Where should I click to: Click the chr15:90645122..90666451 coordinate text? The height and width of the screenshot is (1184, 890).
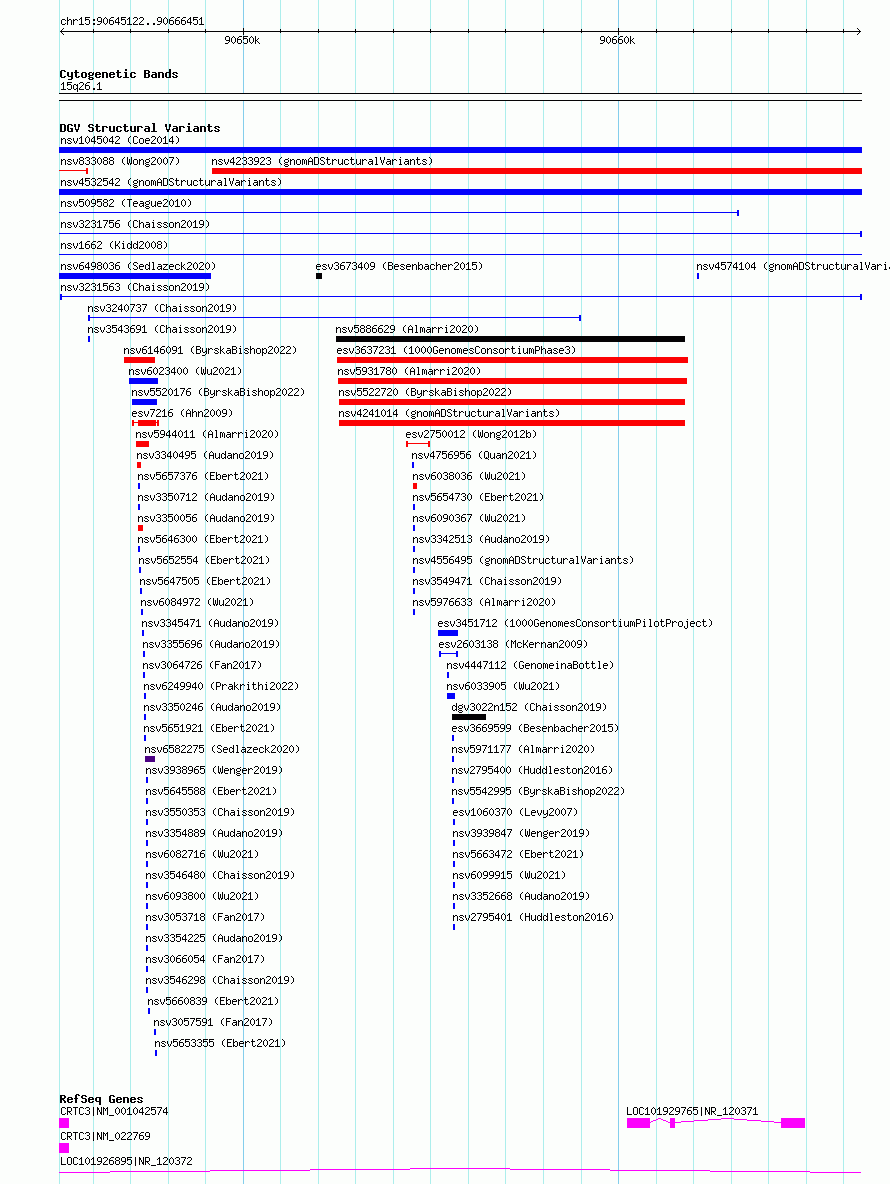coord(132,22)
